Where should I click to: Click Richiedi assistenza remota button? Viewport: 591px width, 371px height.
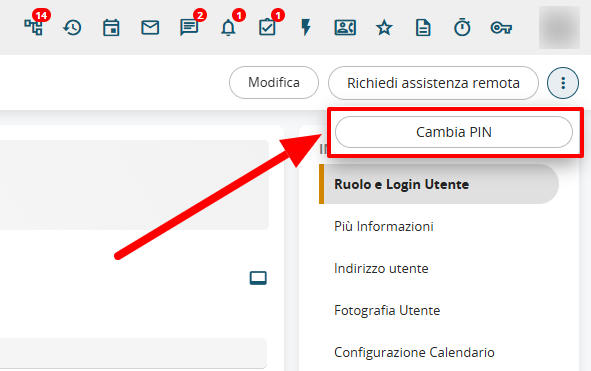click(x=433, y=83)
